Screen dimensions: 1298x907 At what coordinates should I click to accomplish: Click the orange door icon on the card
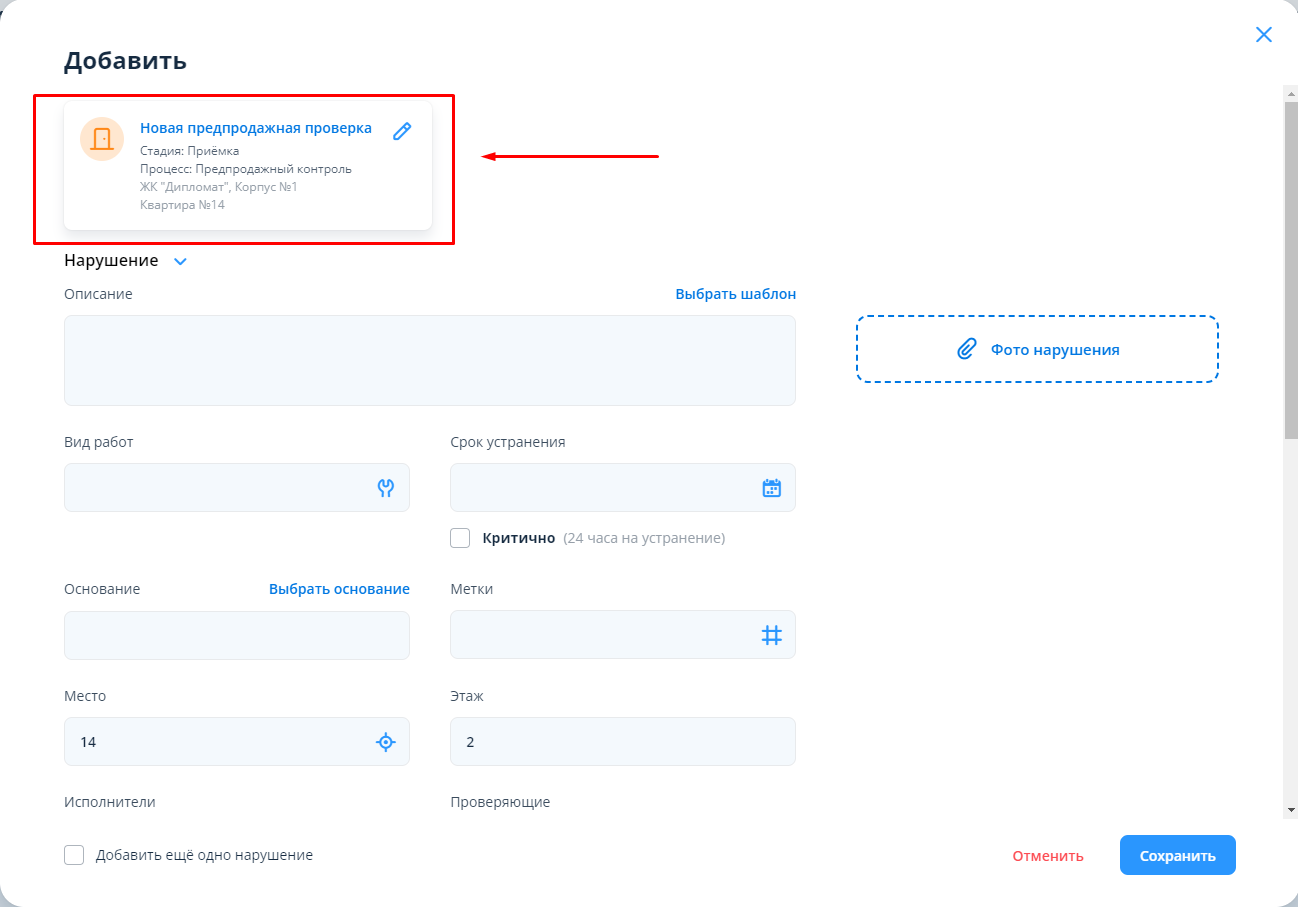click(101, 139)
